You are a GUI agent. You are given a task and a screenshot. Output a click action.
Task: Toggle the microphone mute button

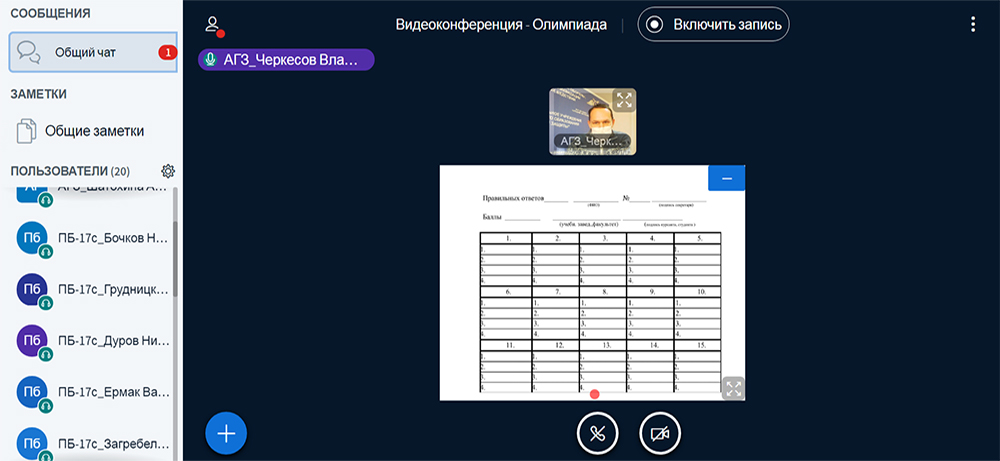[598, 433]
